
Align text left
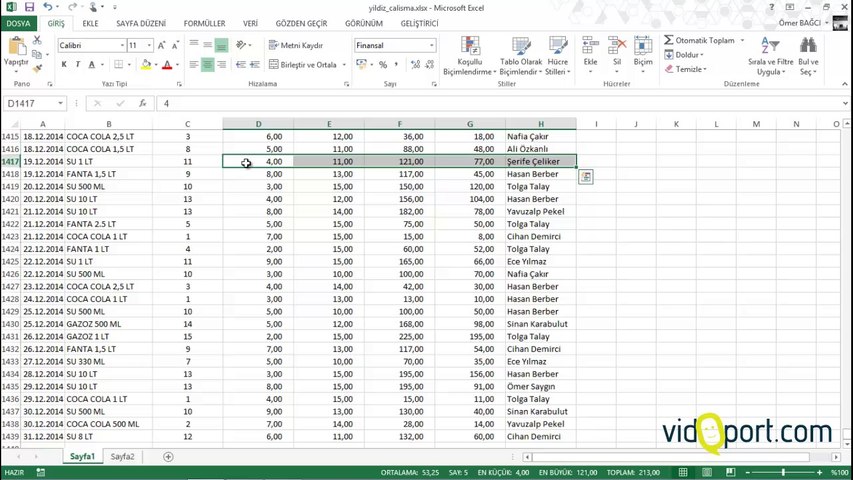click(x=194, y=64)
